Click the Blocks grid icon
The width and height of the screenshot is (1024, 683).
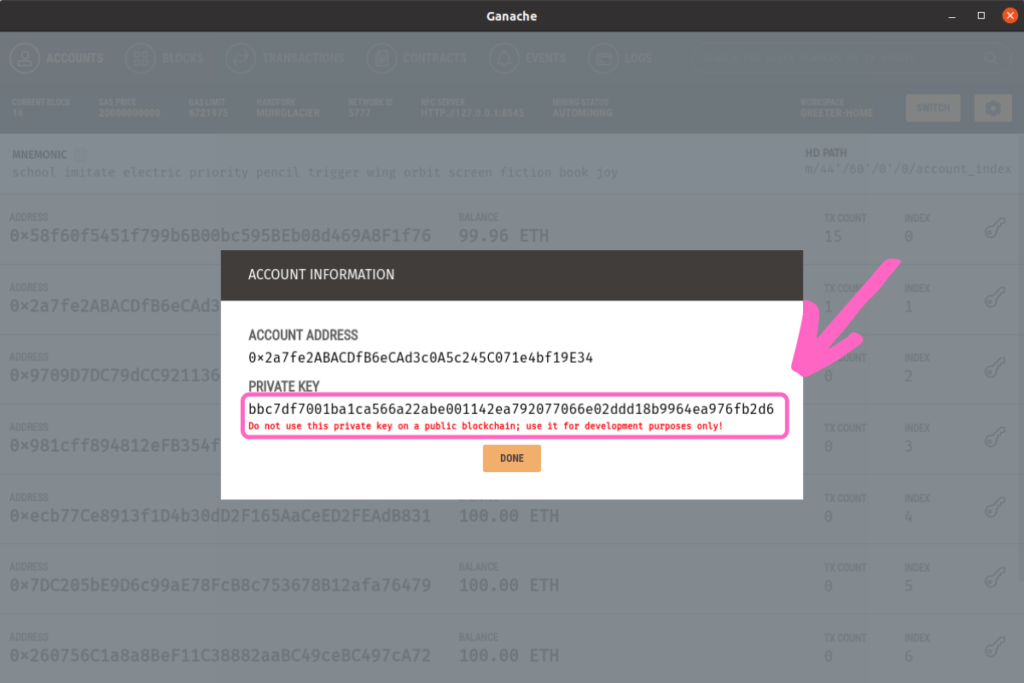click(x=140, y=59)
